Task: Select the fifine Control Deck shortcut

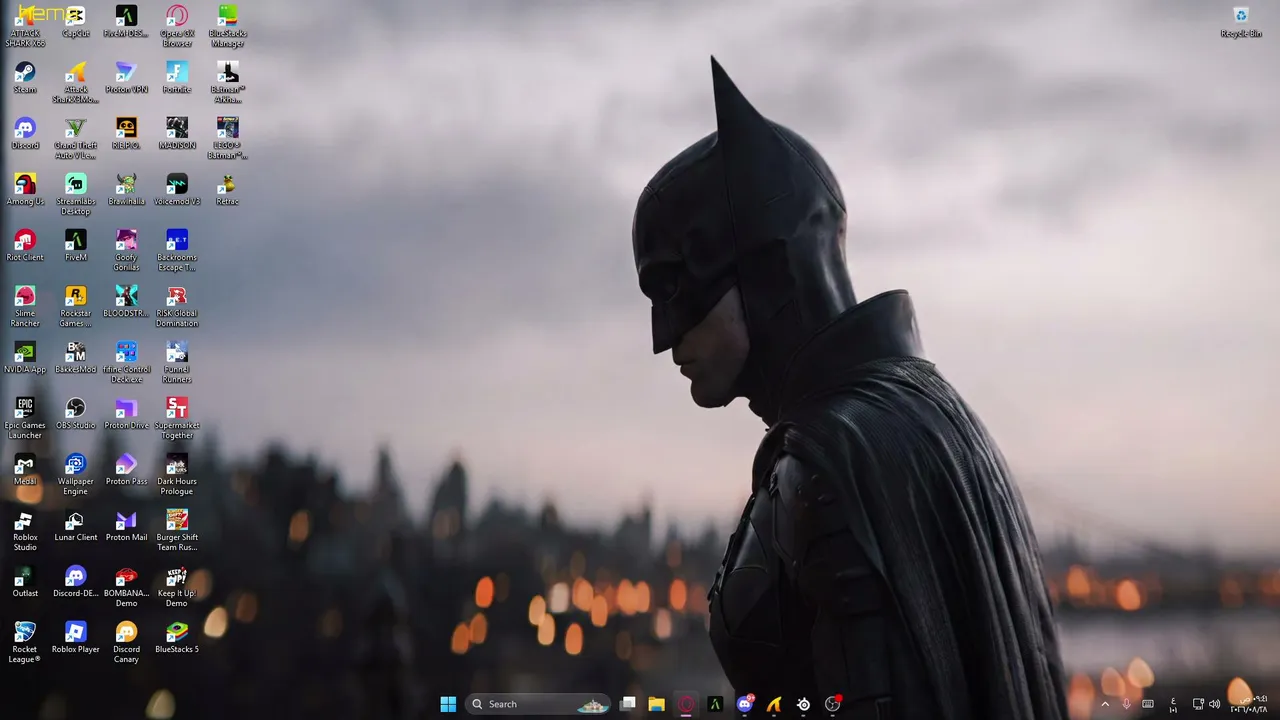Action: (126, 363)
